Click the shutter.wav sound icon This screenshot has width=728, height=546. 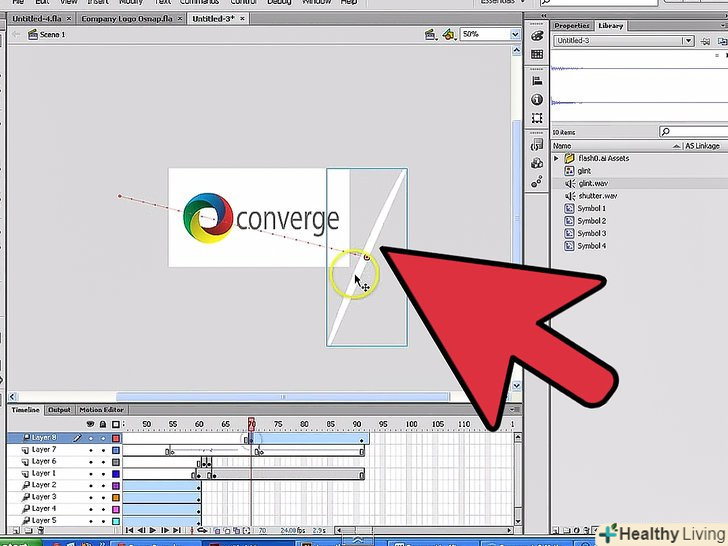(x=570, y=196)
